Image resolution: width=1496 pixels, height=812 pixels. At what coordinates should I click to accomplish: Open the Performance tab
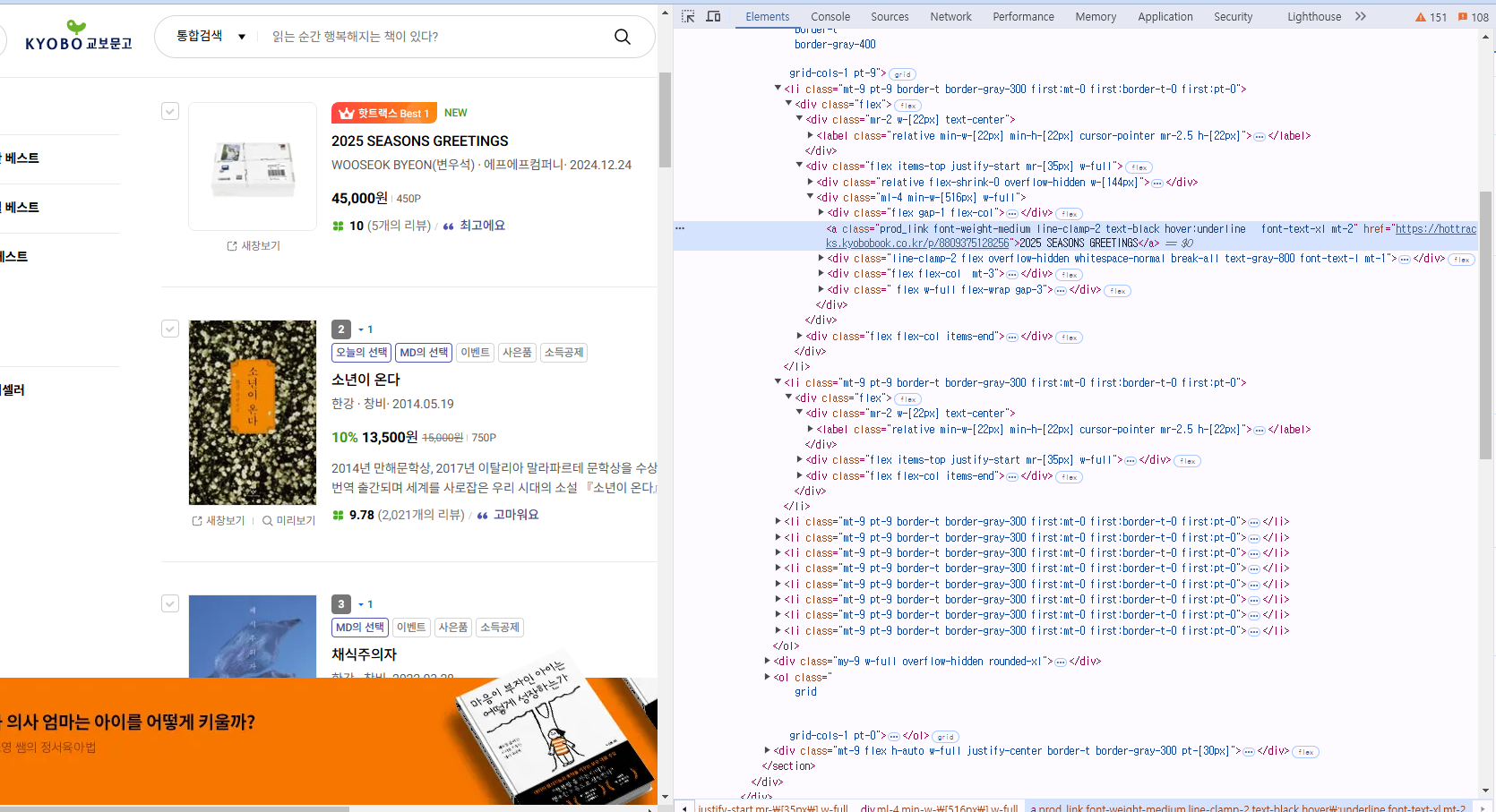pos(1023,16)
